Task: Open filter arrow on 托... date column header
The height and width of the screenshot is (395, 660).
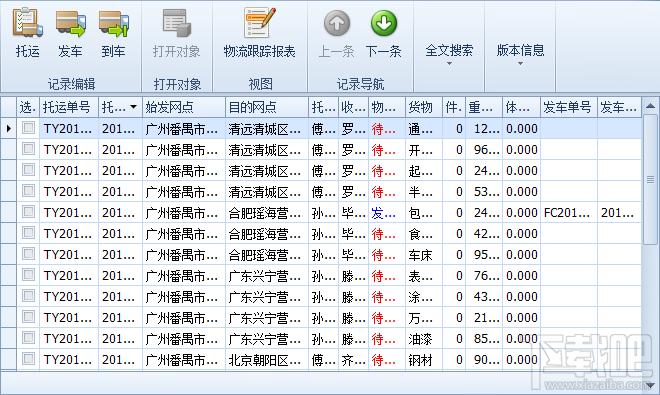Action: [x=133, y=107]
